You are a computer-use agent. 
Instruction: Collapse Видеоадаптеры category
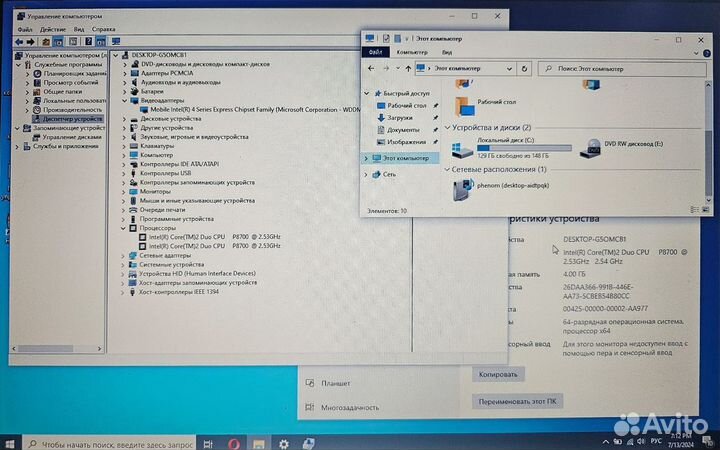[124, 100]
